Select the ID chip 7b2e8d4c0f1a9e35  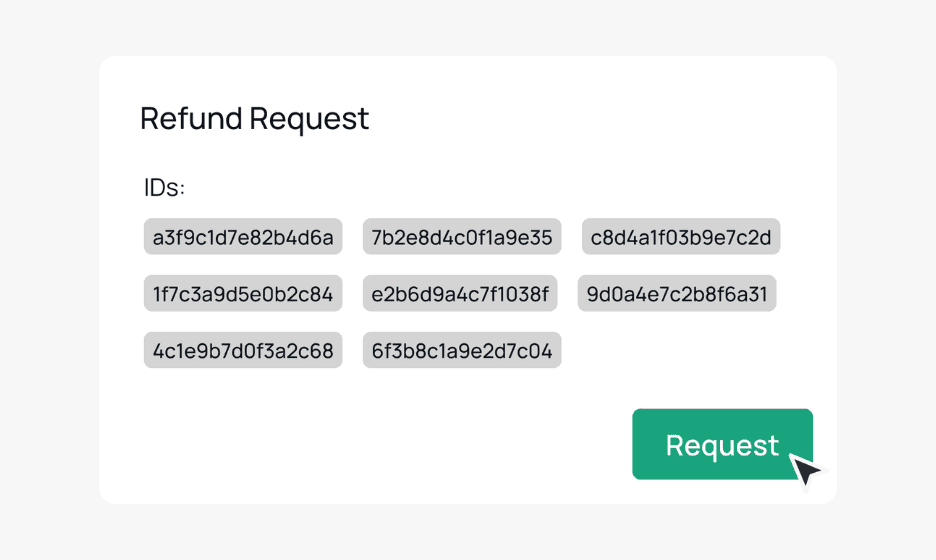[462, 238]
